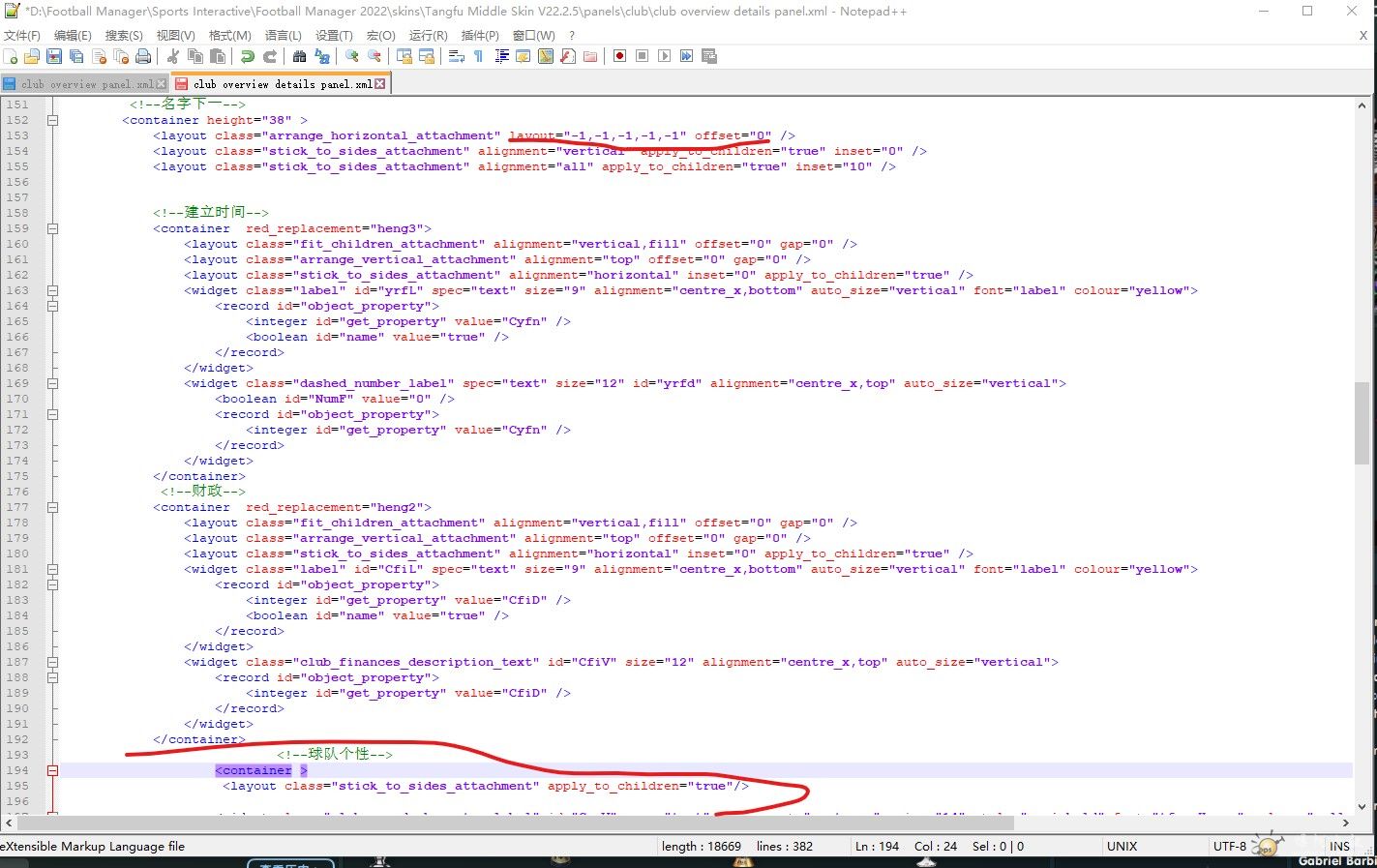Click UNIX line ending in status bar

point(1122,846)
